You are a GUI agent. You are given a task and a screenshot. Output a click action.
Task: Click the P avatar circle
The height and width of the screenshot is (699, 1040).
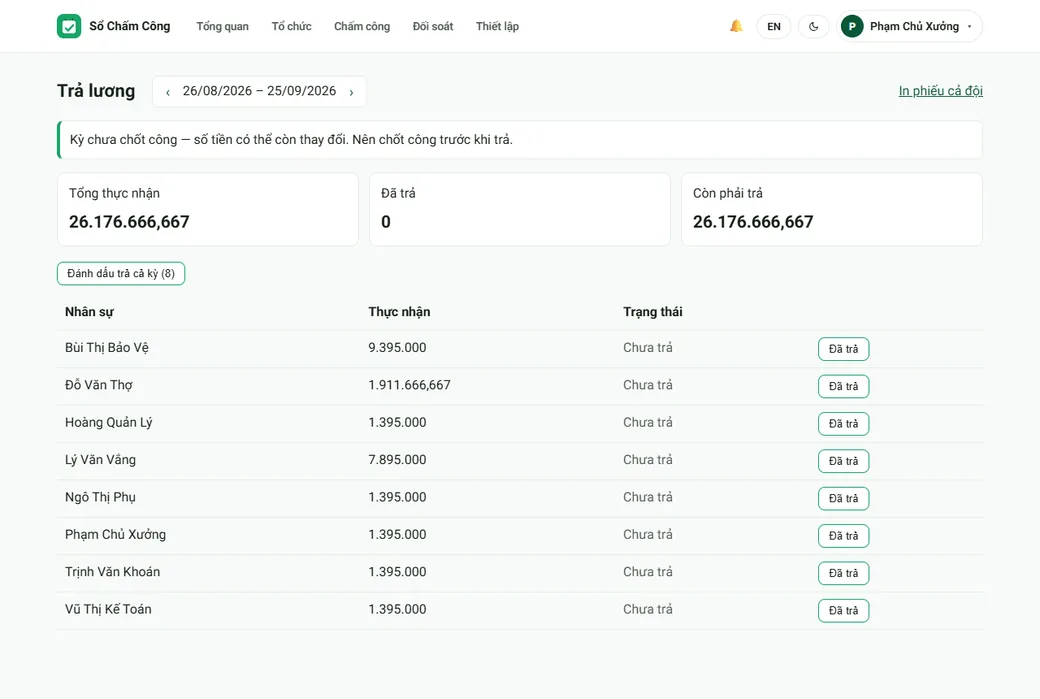tap(852, 27)
